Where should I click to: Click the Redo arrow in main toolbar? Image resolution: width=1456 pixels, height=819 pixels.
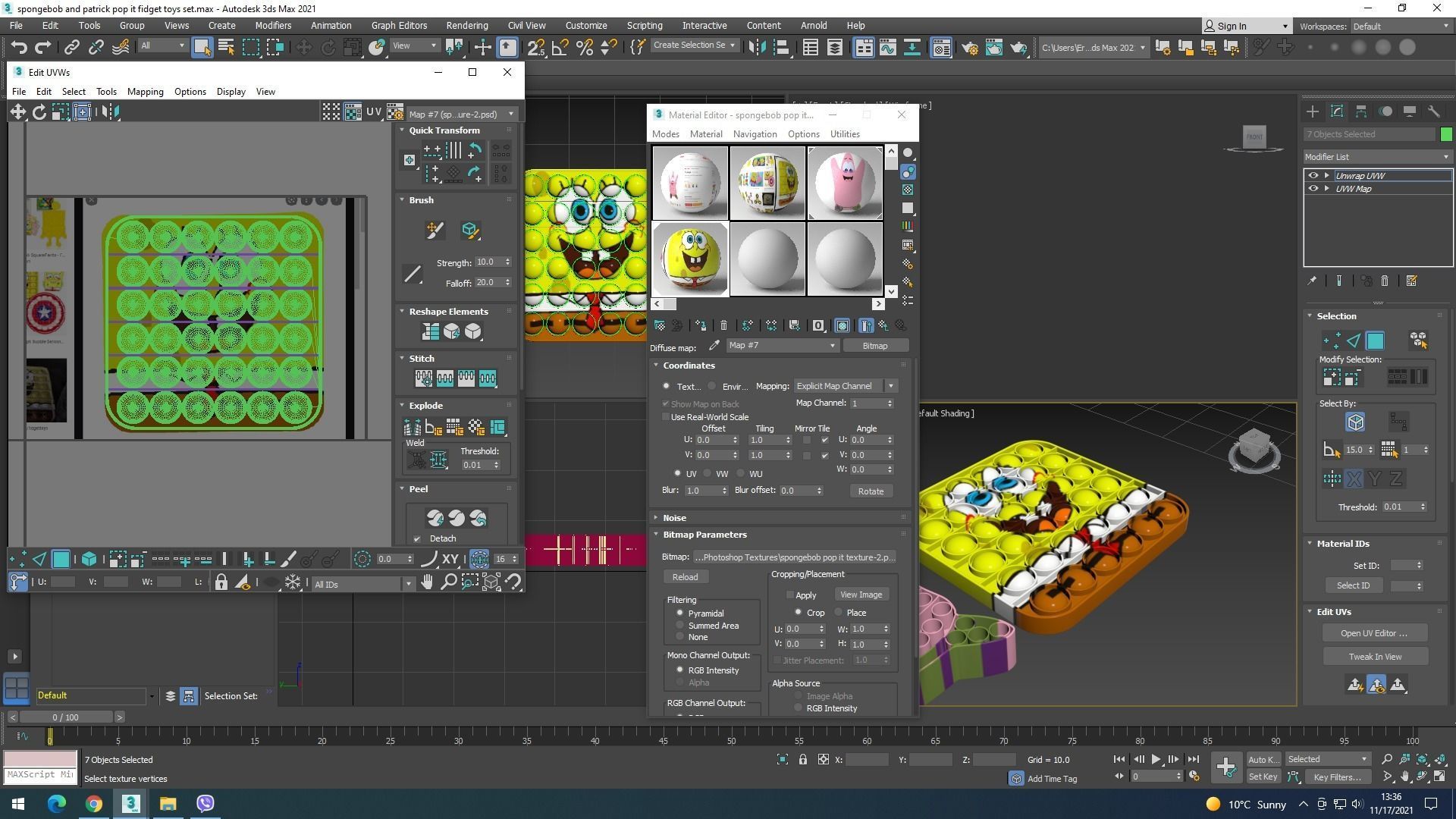(43, 47)
